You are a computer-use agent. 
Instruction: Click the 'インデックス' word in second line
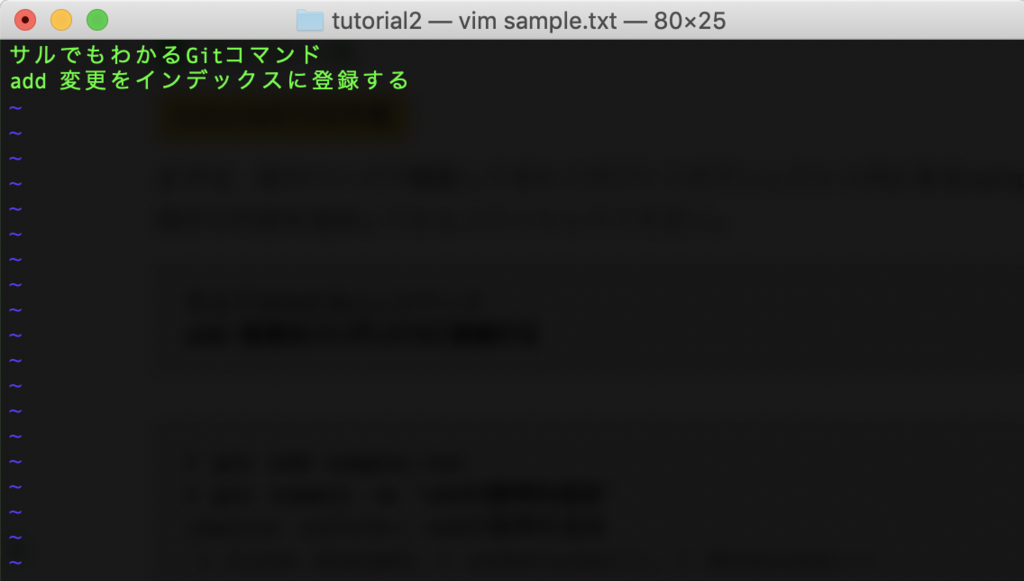tap(209, 80)
